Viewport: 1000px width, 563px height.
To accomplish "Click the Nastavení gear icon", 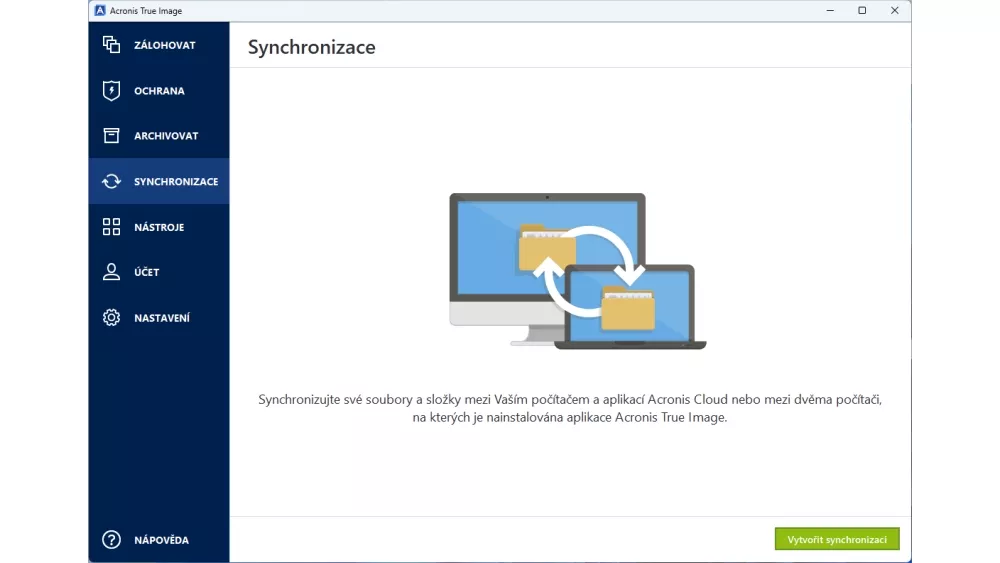I will [x=111, y=318].
